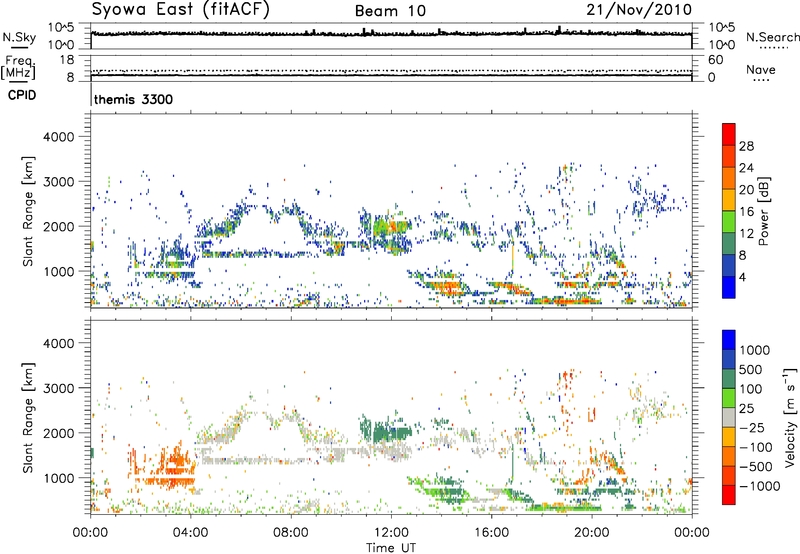Click the 'Velocity [m s⁻¹]' colorbar label

(790, 417)
